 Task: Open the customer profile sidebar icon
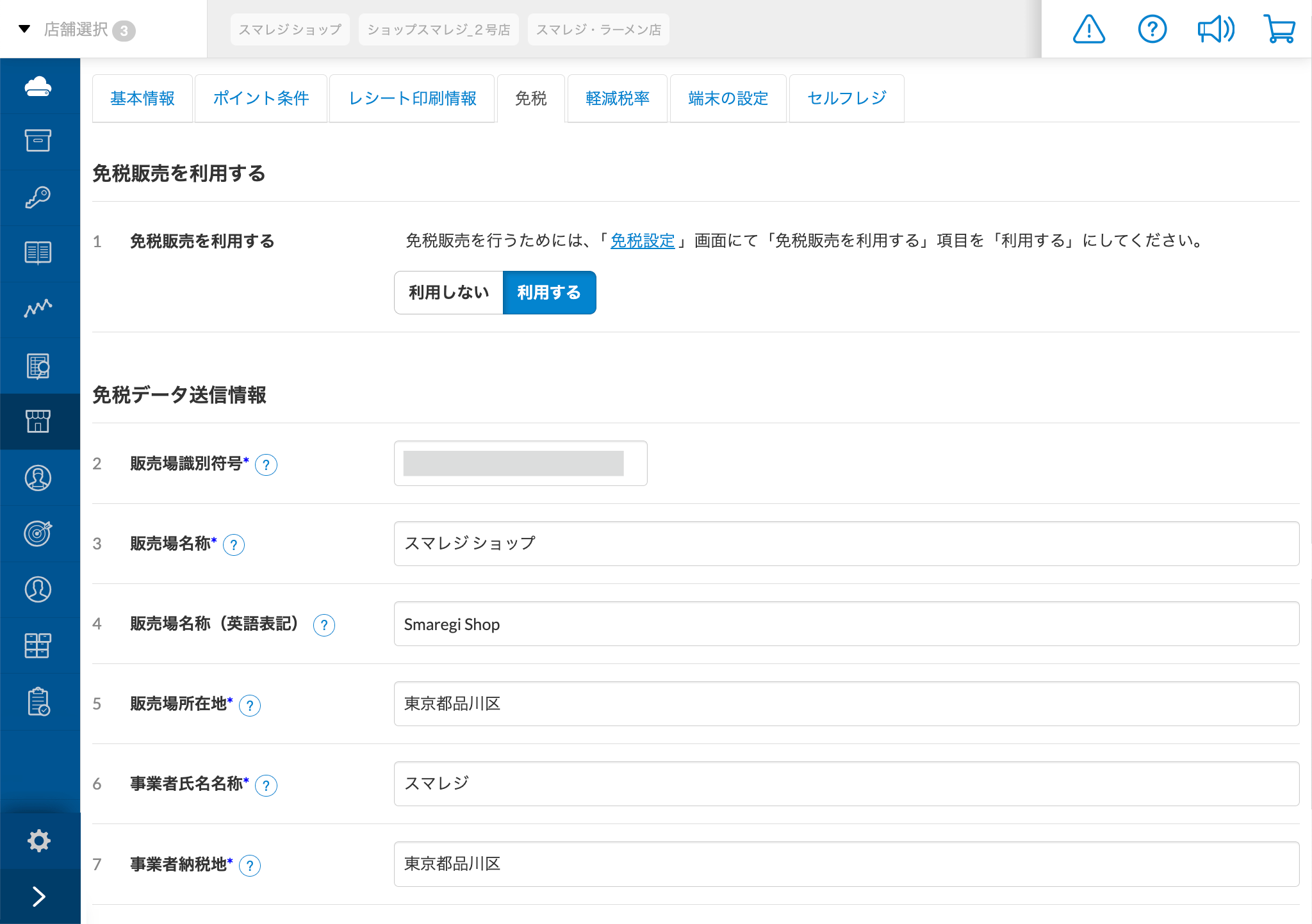click(38, 589)
